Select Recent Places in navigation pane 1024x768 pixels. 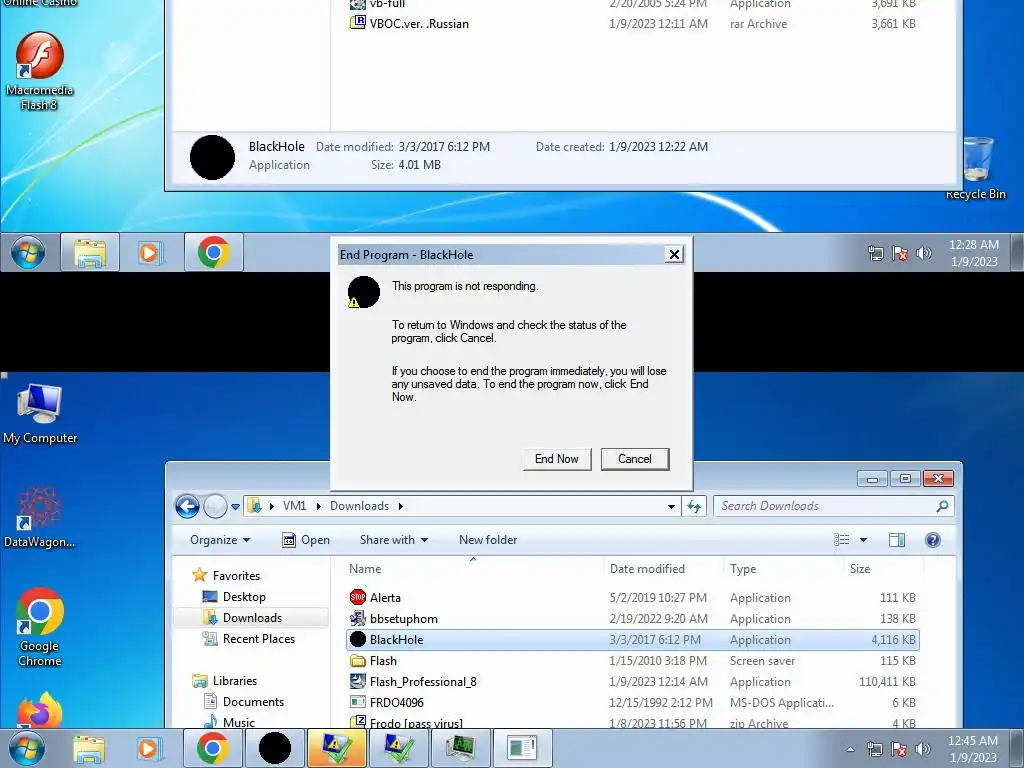[x=248, y=639]
